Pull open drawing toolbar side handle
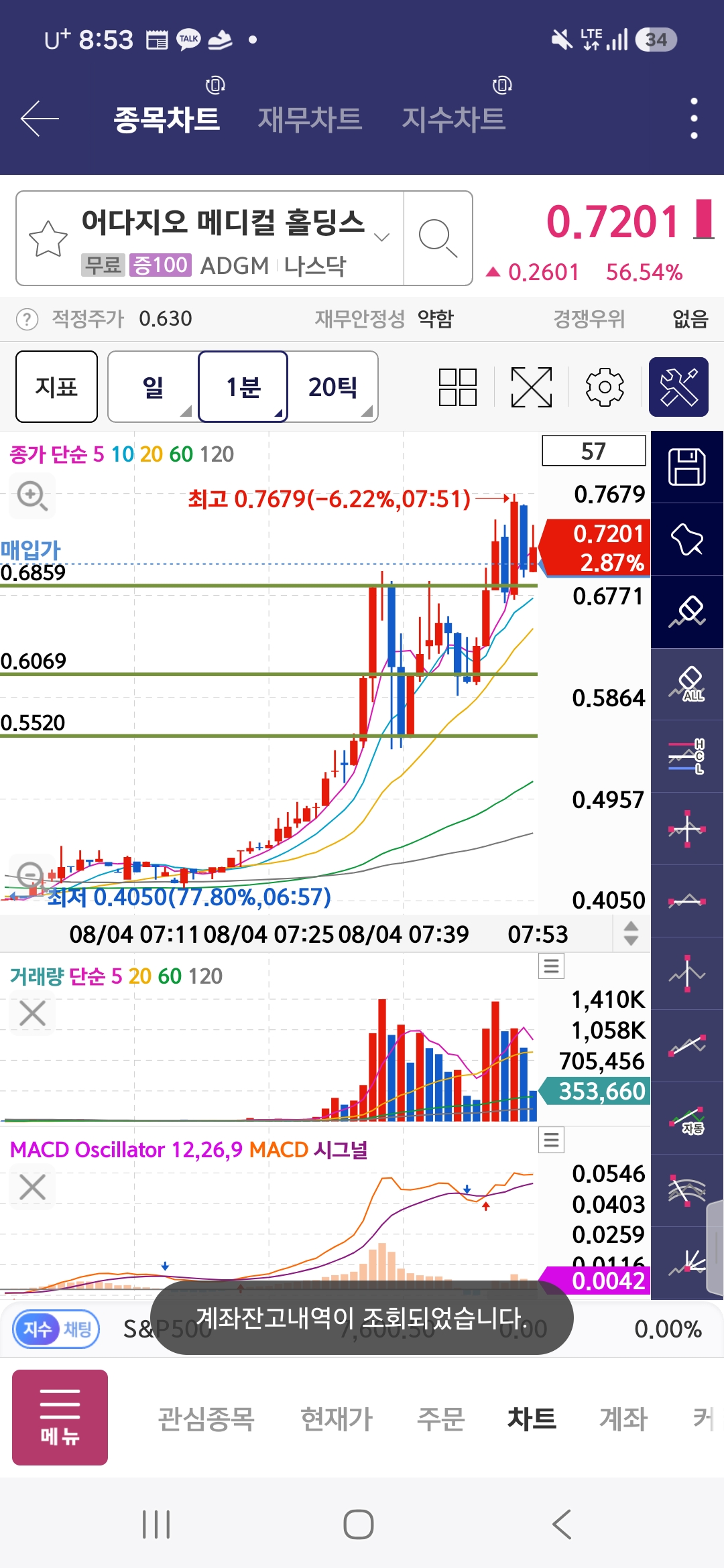 click(x=716, y=1246)
